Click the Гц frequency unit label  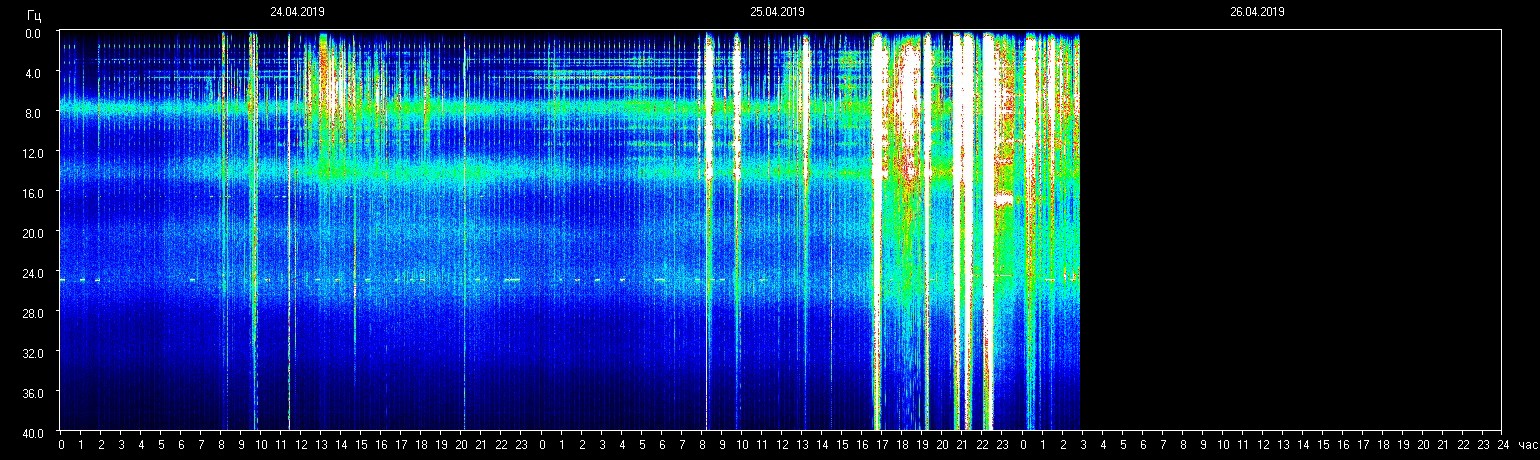tap(34, 15)
